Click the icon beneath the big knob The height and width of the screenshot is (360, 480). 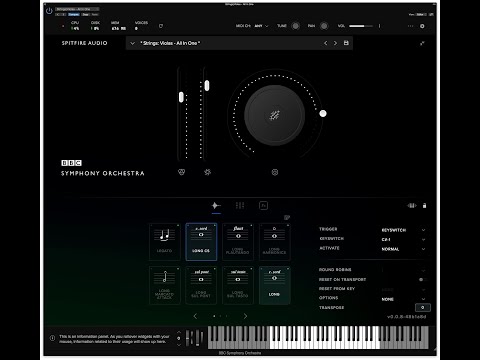275,172
